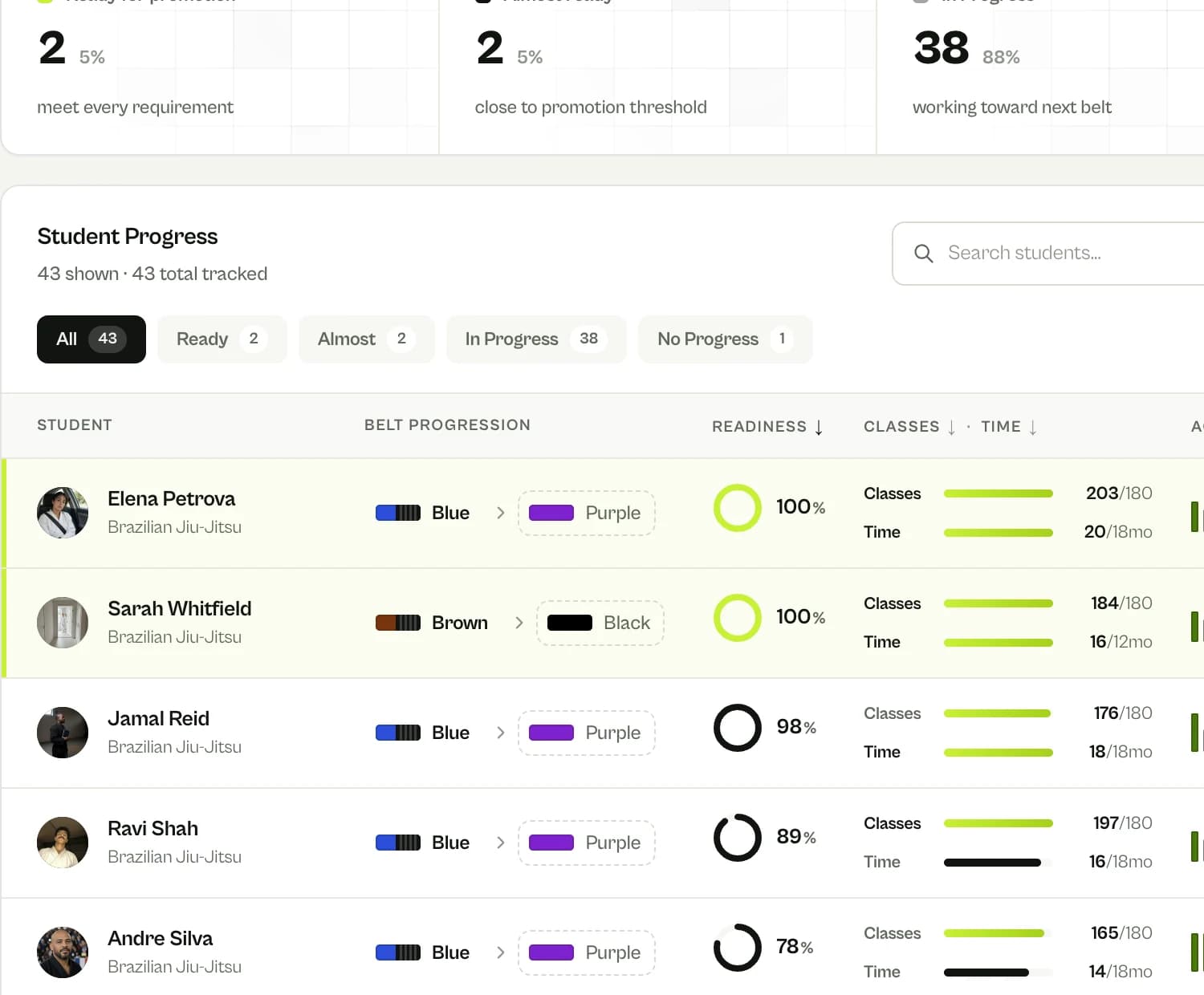Click Ravi Shah's name
Viewport: 1204px width, 995px height.
tap(153, 829)
